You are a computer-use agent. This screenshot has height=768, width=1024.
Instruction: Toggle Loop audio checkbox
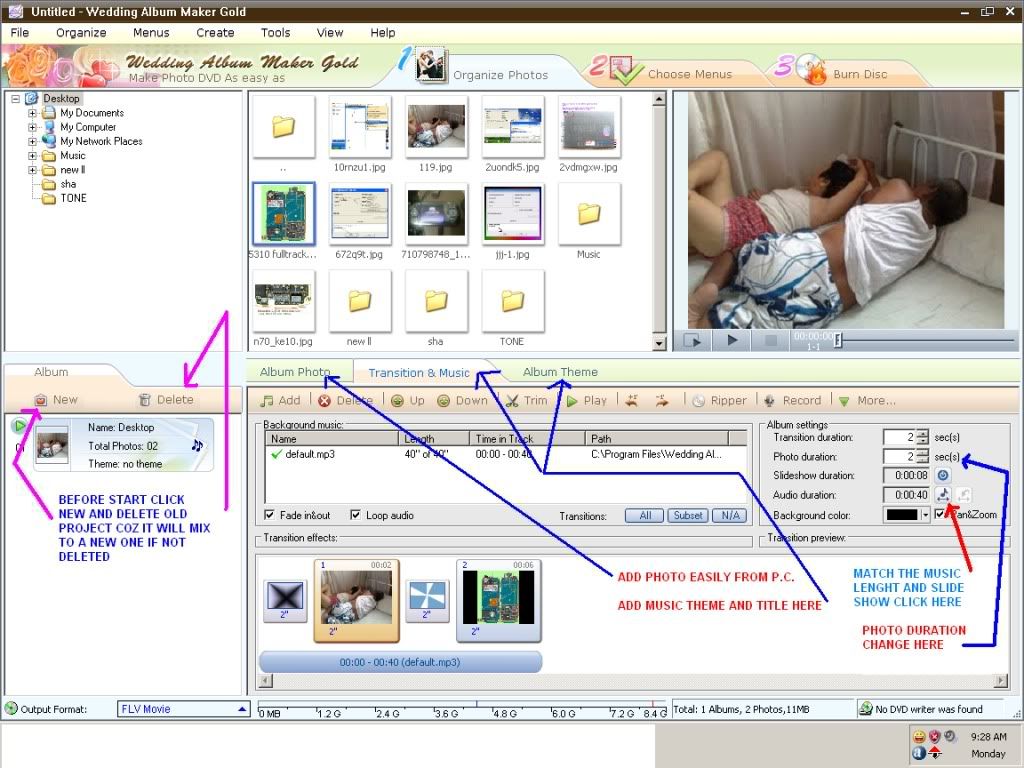coord(355,515)
